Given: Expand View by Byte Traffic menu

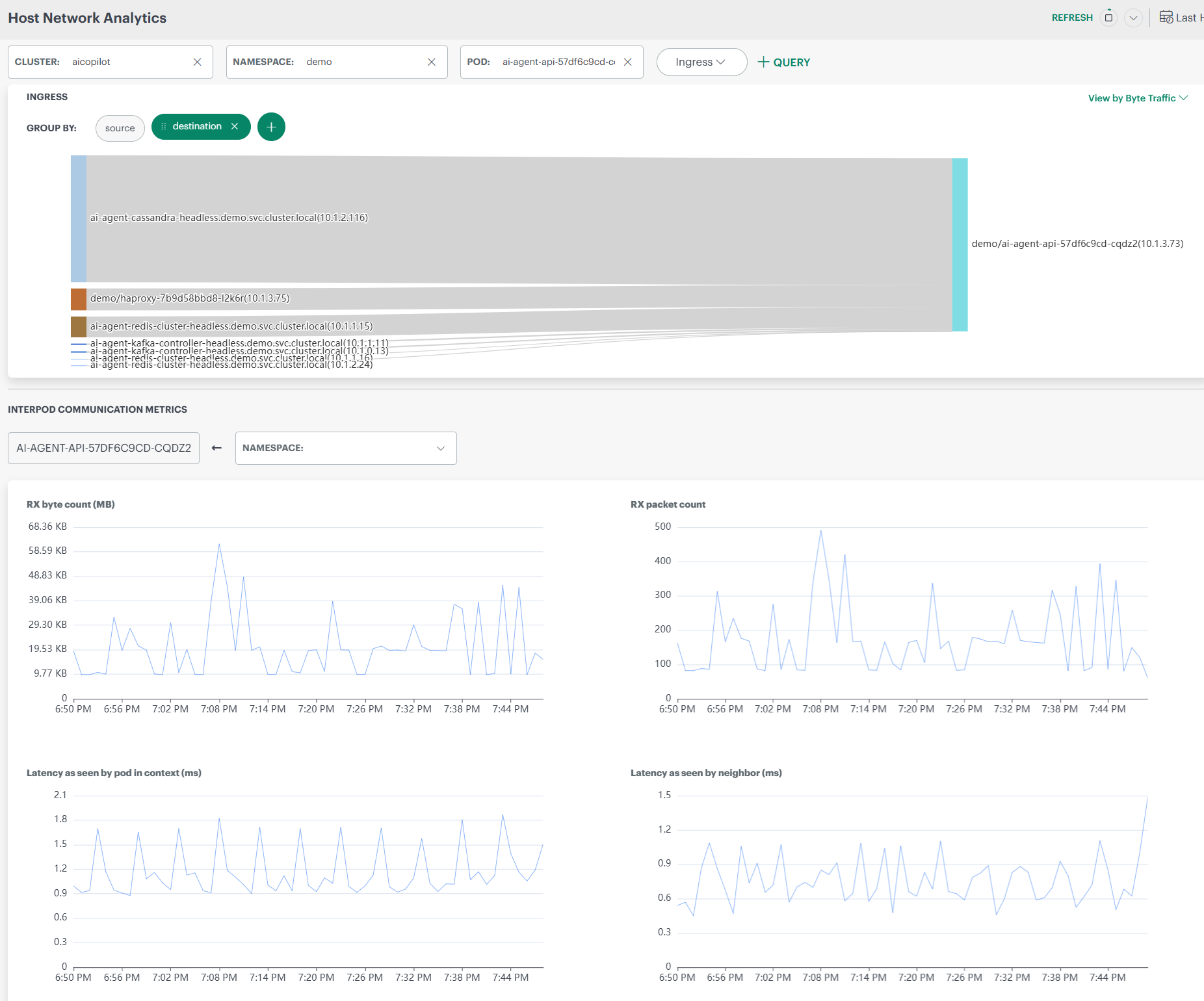Looking at the screenshot, I should [1137, 98].
